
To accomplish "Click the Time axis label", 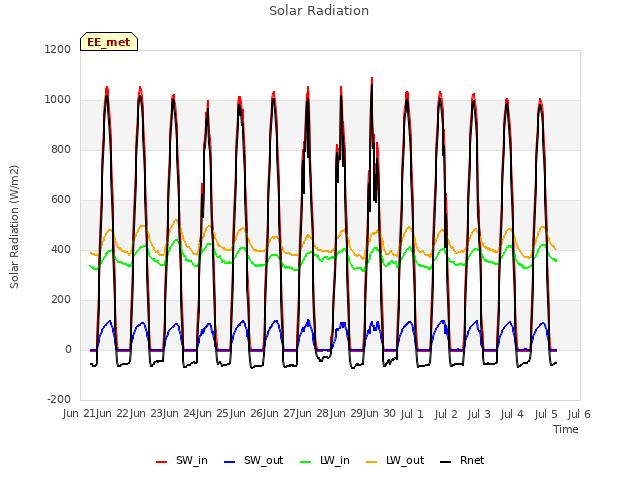I will click(566, 429).
